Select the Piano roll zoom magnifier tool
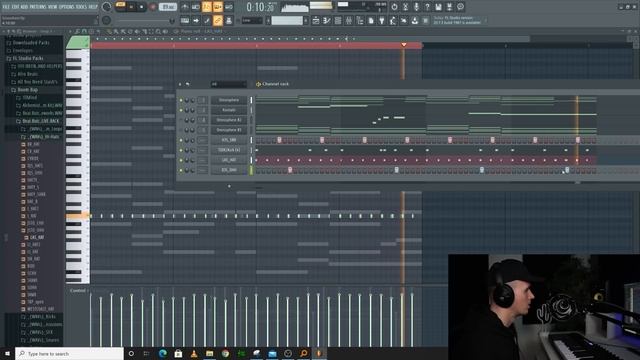640x360 pixels. (x=158, y=31)
